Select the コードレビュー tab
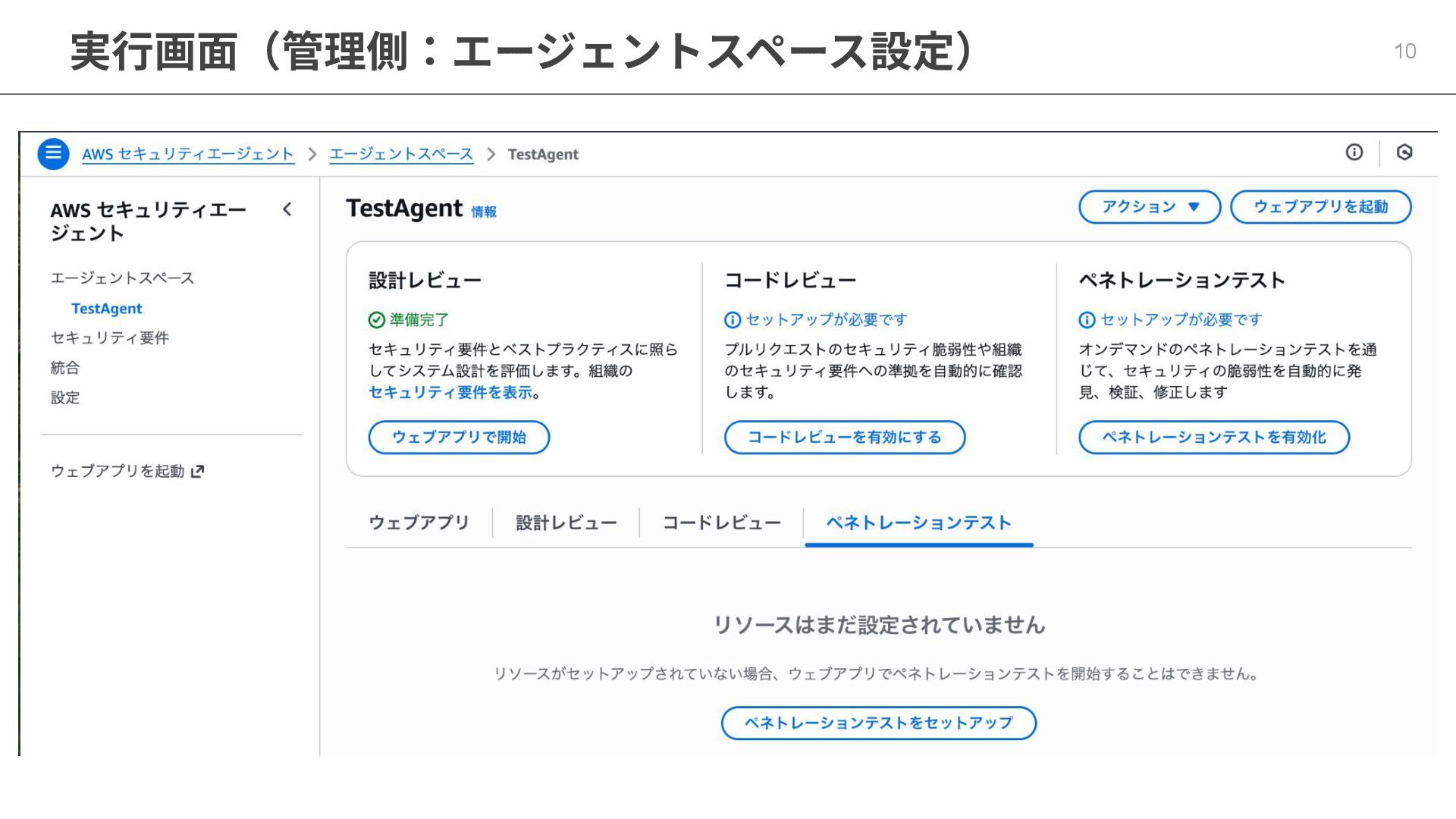This screenshot has height=819, width=1456. click(721, 522)
